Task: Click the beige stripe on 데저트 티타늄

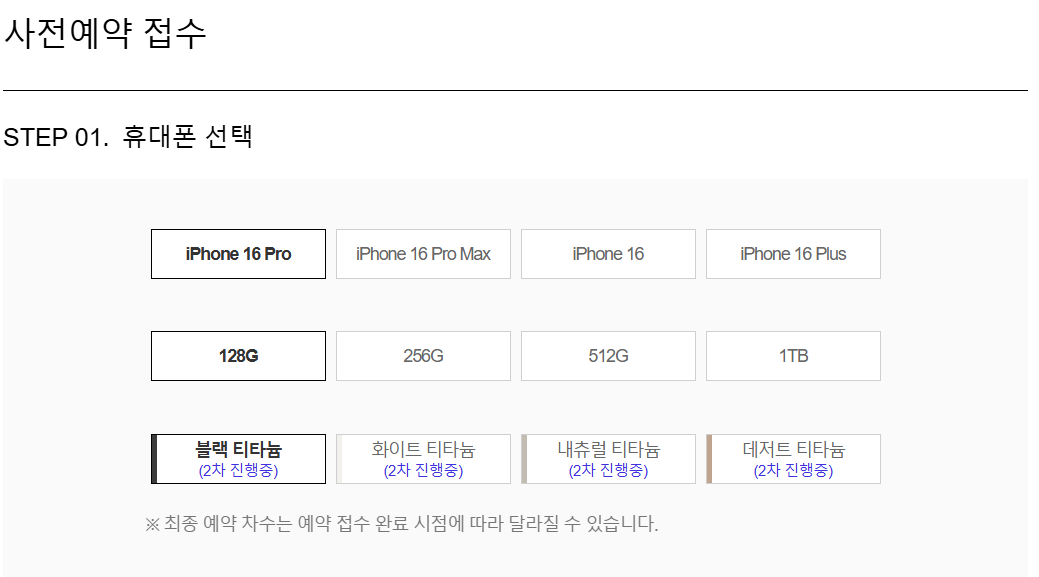Action: click(709, 458)
